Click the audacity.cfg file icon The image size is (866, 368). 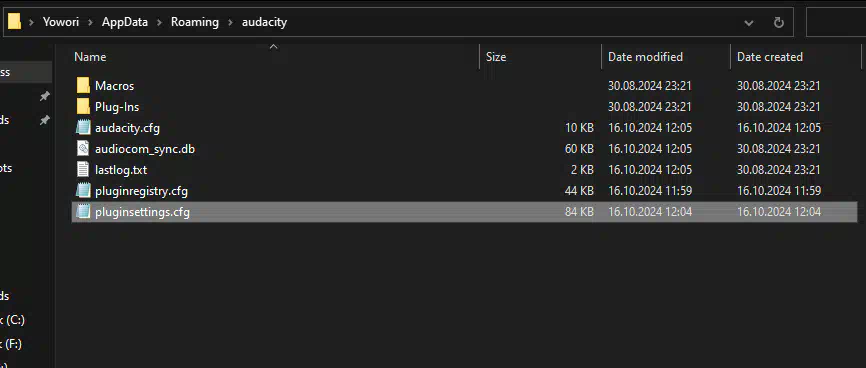[83, 128]
